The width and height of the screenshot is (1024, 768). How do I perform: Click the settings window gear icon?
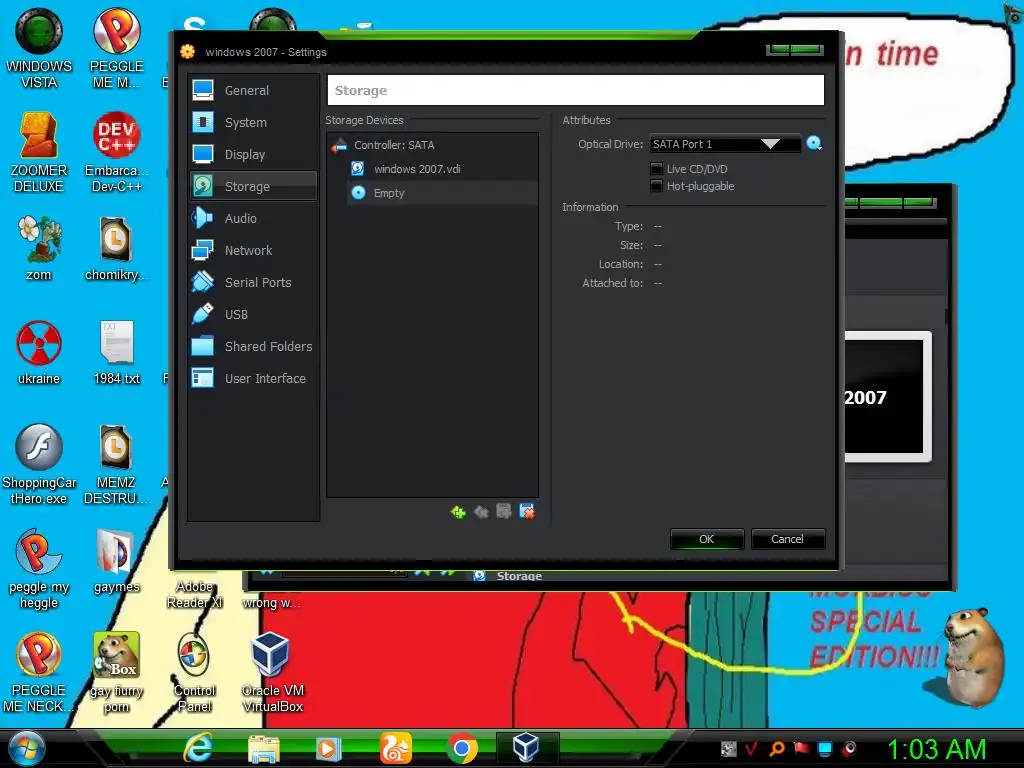pyautogui.click(x=188, y=52)
